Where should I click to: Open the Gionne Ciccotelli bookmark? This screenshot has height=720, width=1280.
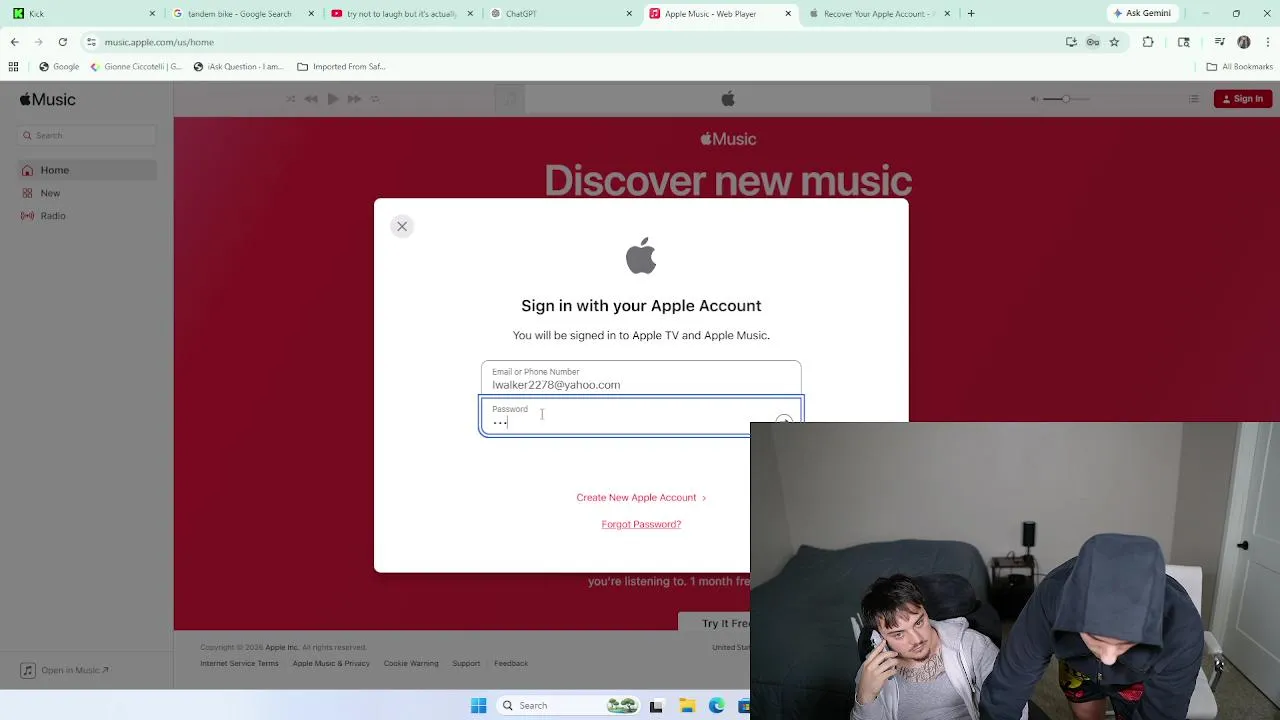click(136, 67)
